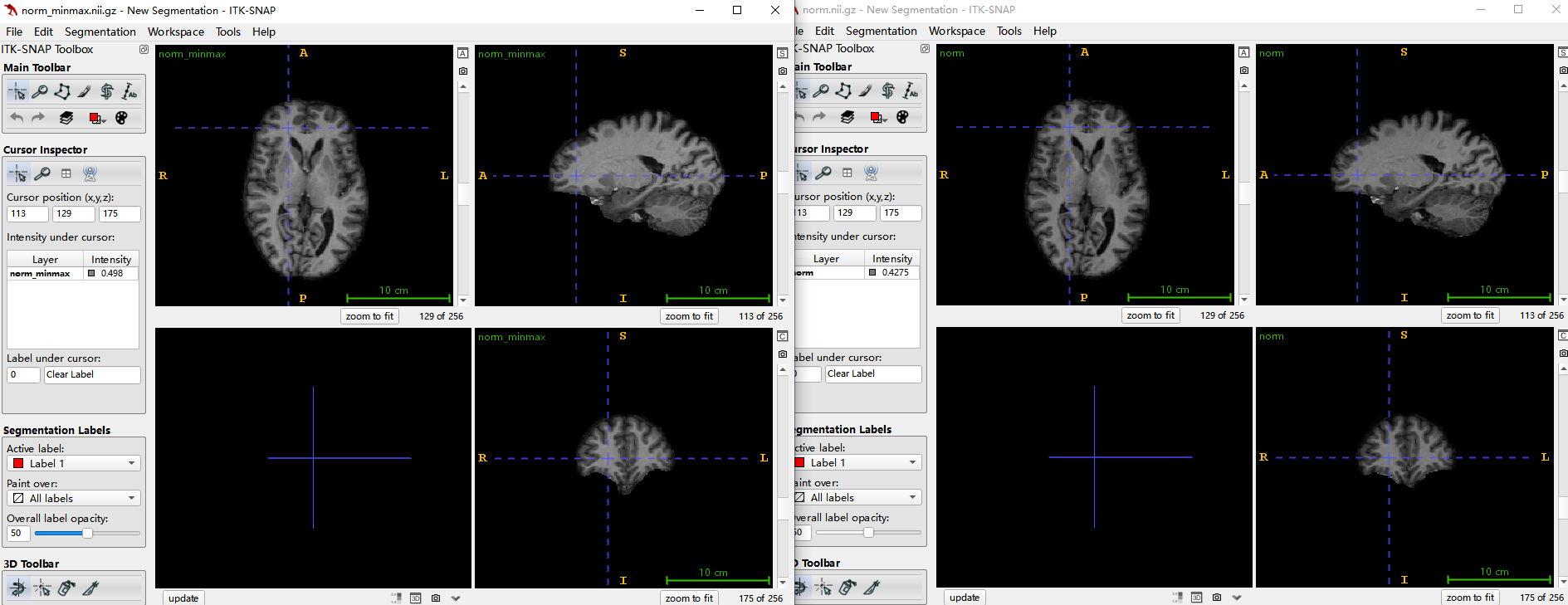The image size is (1568, 605).
Task: Open Active label dropdown in norm_minmax window
Action: (x=74, y=464)
